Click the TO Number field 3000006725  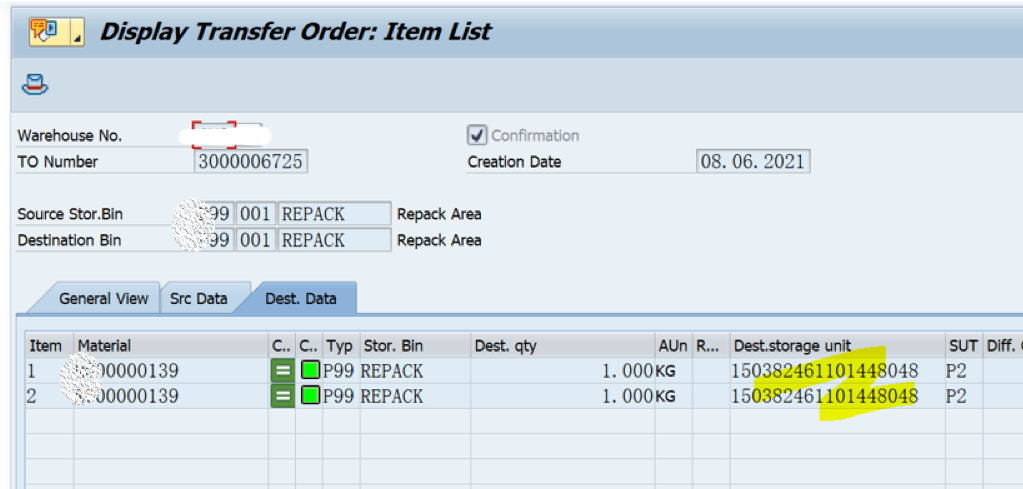[x=251, y=162]
